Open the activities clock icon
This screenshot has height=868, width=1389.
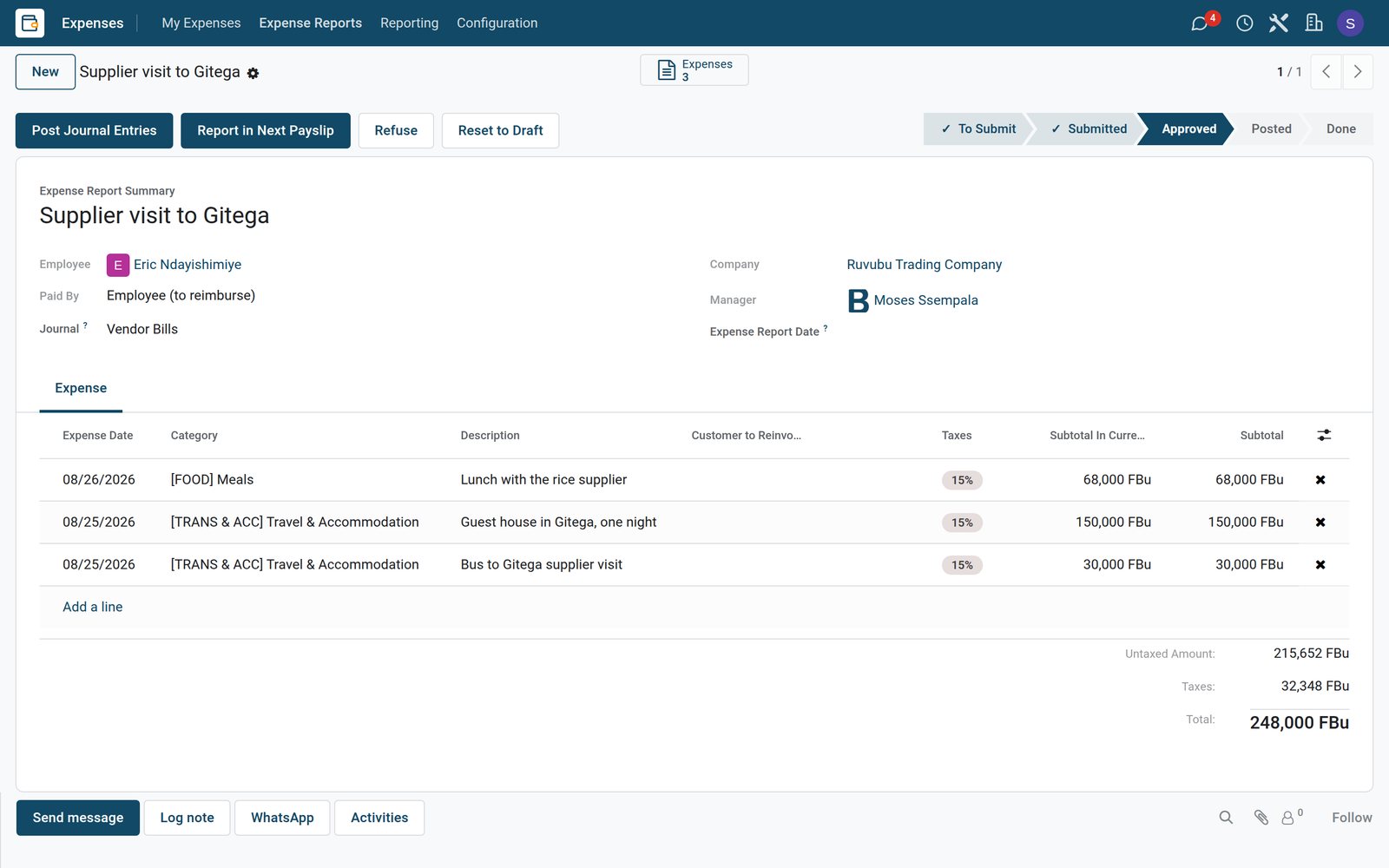tap(1245, 23)
